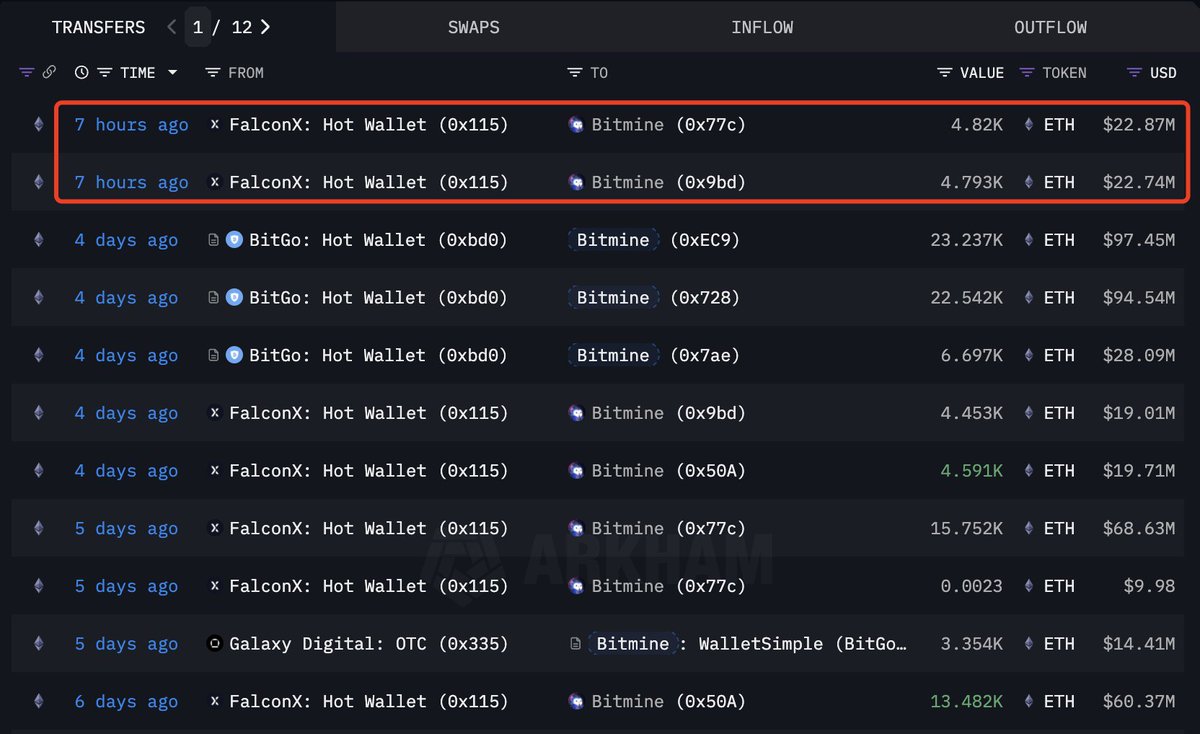Open the Bitmine (0xEC9) recipient
The height and width of the screenshot is (734, 1200).
654,240
